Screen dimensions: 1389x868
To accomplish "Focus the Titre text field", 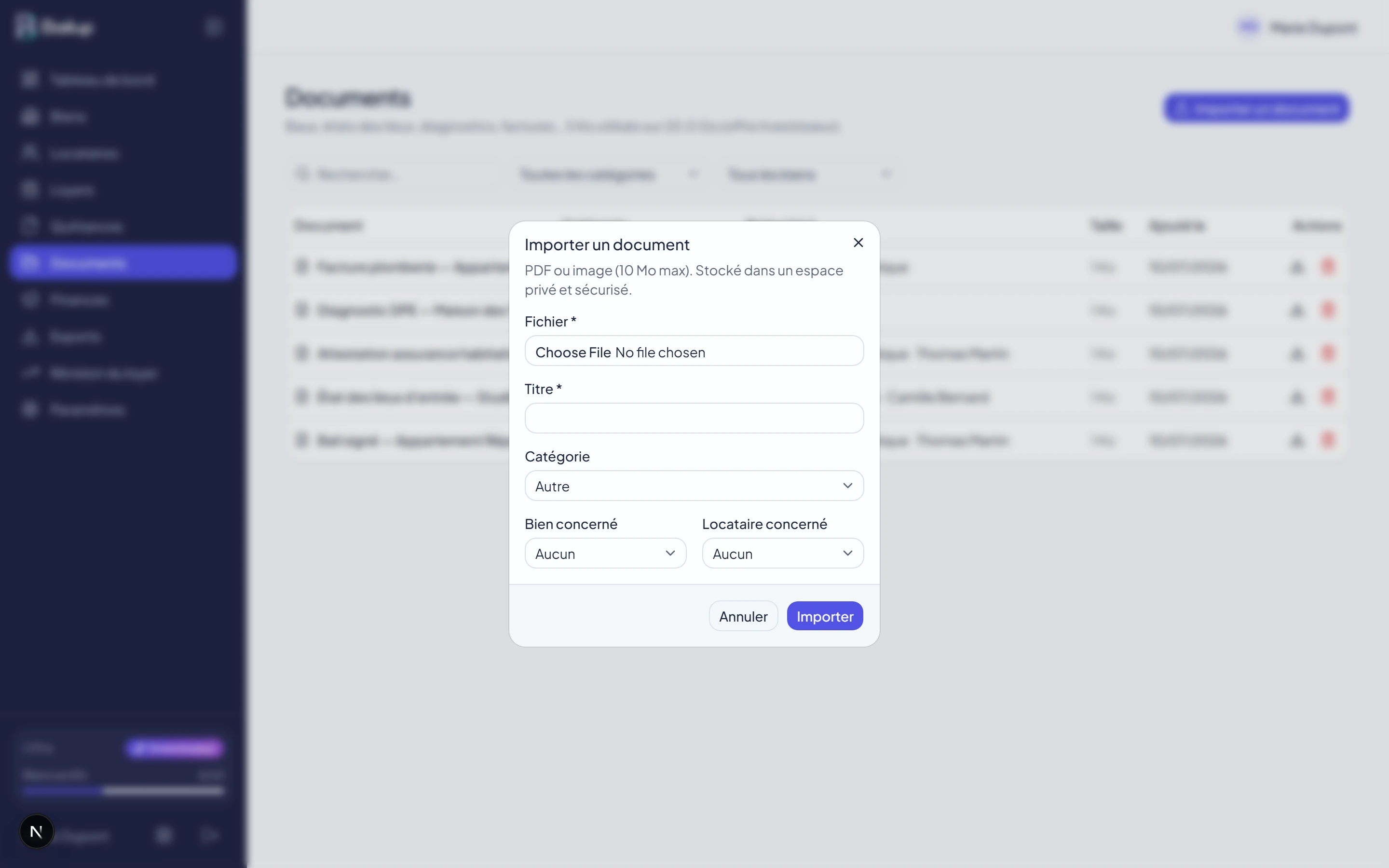I will (x=694, y=418).
